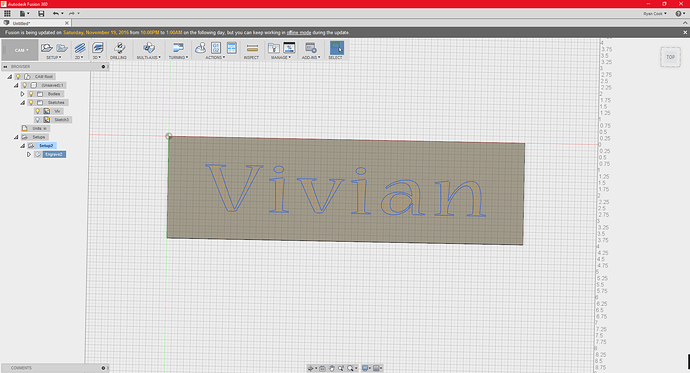Screen dimensions: 690x373
Task: Open the offline mode link
Action: pos(299,33)
